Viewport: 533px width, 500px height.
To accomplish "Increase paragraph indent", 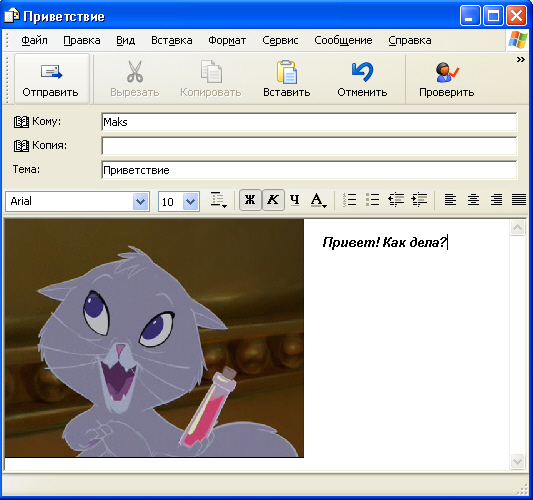I will [419, 200].
